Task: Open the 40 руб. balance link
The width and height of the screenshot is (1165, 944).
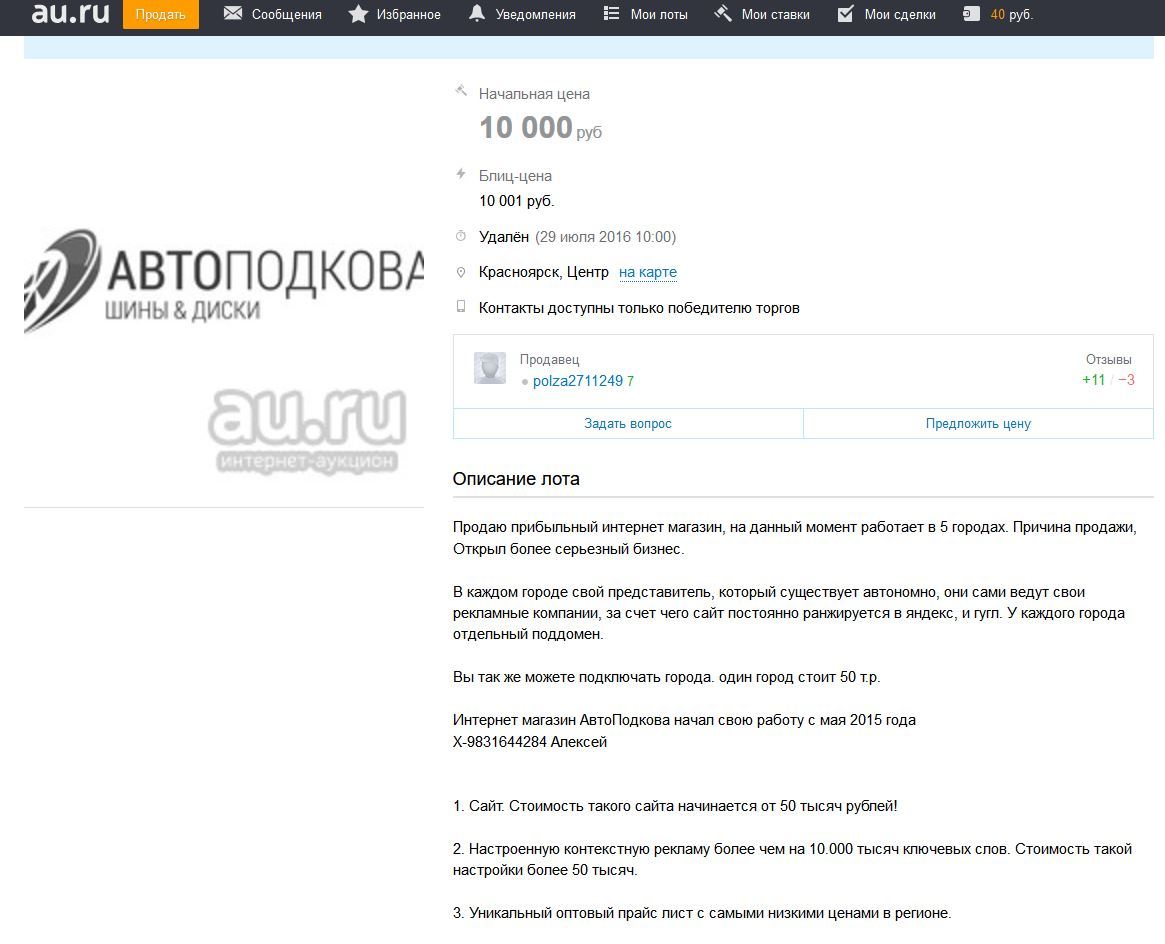Action: pos(1012,14)
